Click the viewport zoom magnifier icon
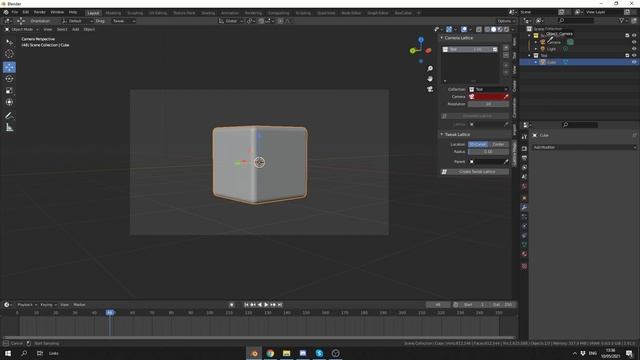 pos(430,69)
